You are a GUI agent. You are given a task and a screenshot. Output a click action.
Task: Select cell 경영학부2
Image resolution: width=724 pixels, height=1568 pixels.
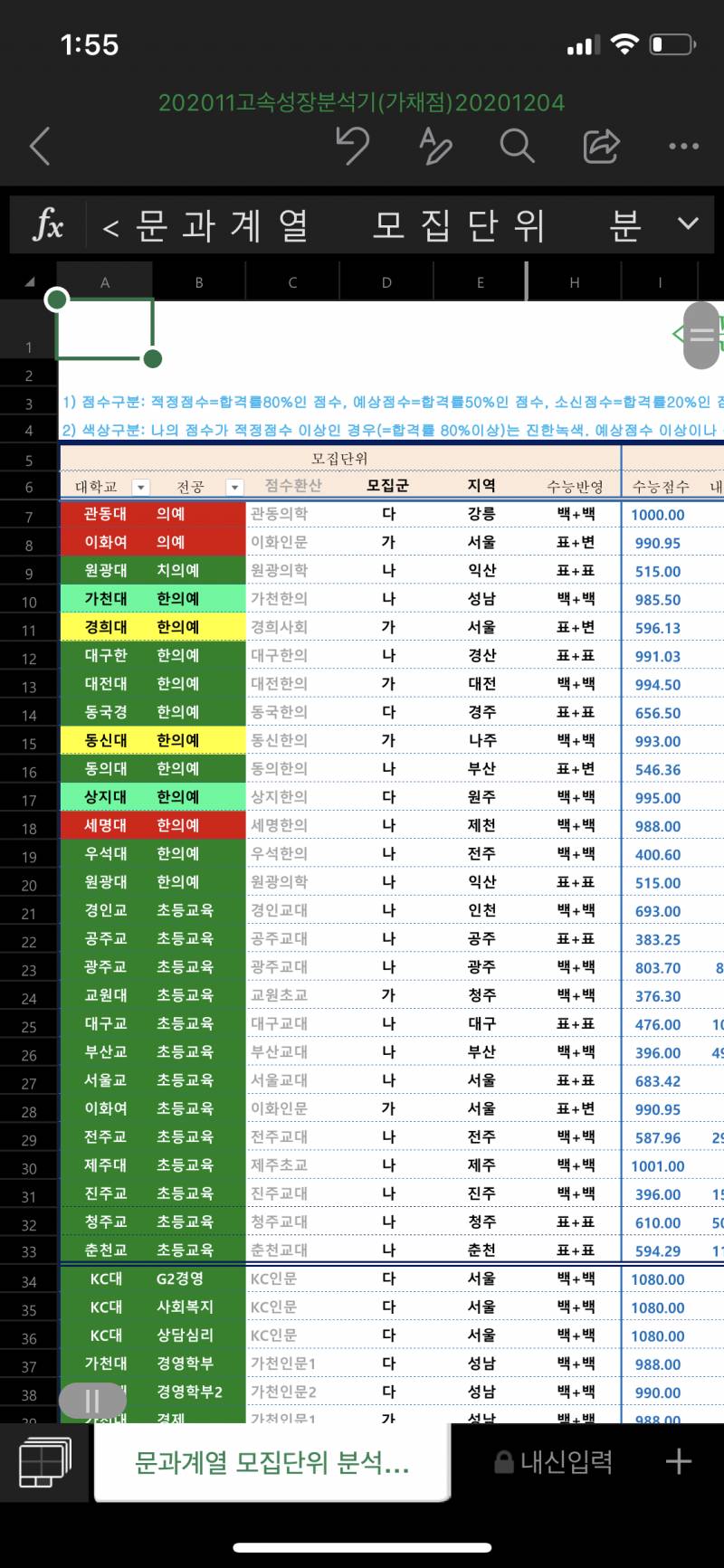199,1392
